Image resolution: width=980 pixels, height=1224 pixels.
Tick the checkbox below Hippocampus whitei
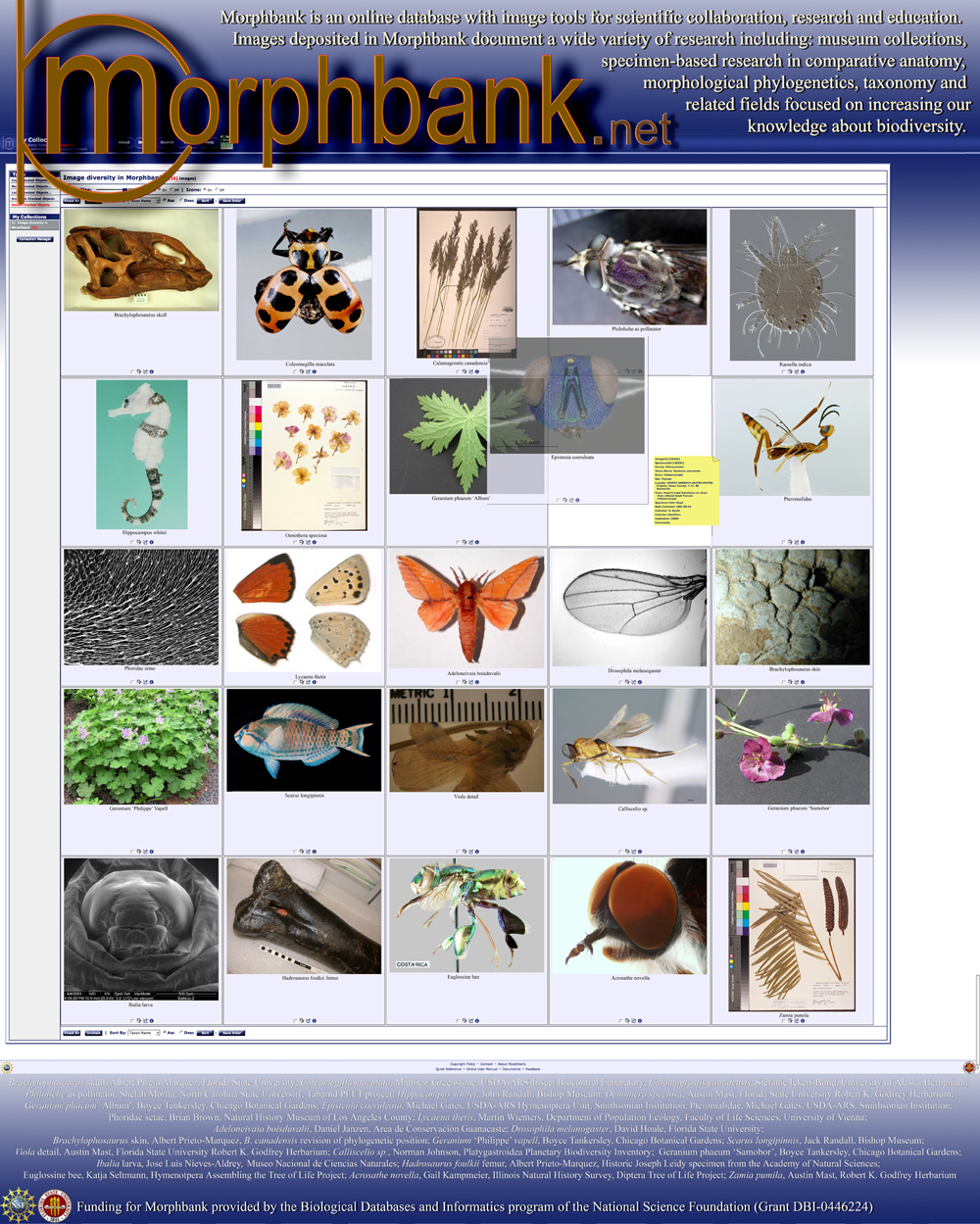pos(132,542)
